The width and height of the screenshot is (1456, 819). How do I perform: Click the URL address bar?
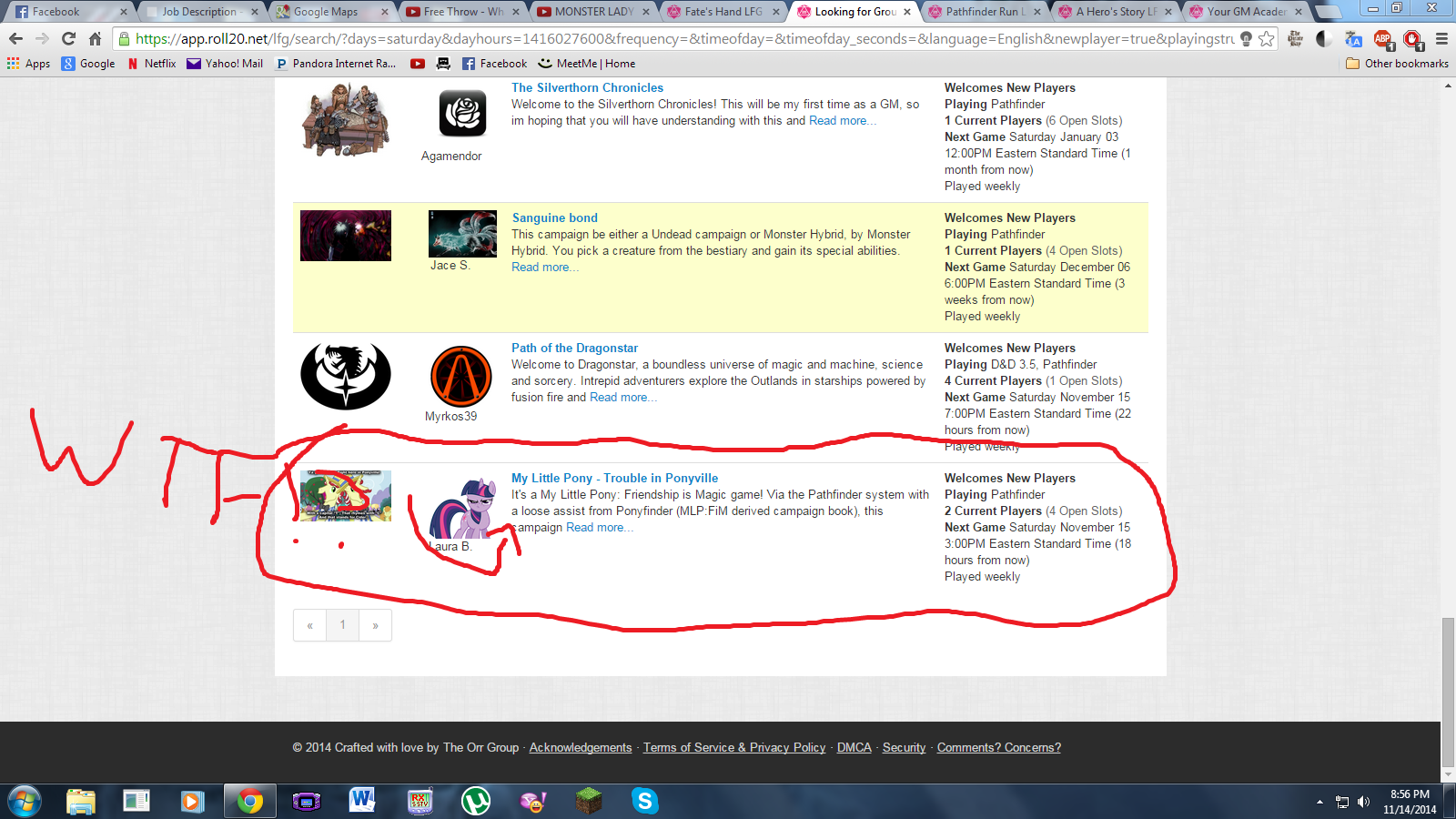pyautogui.click(x=682, y=39)
